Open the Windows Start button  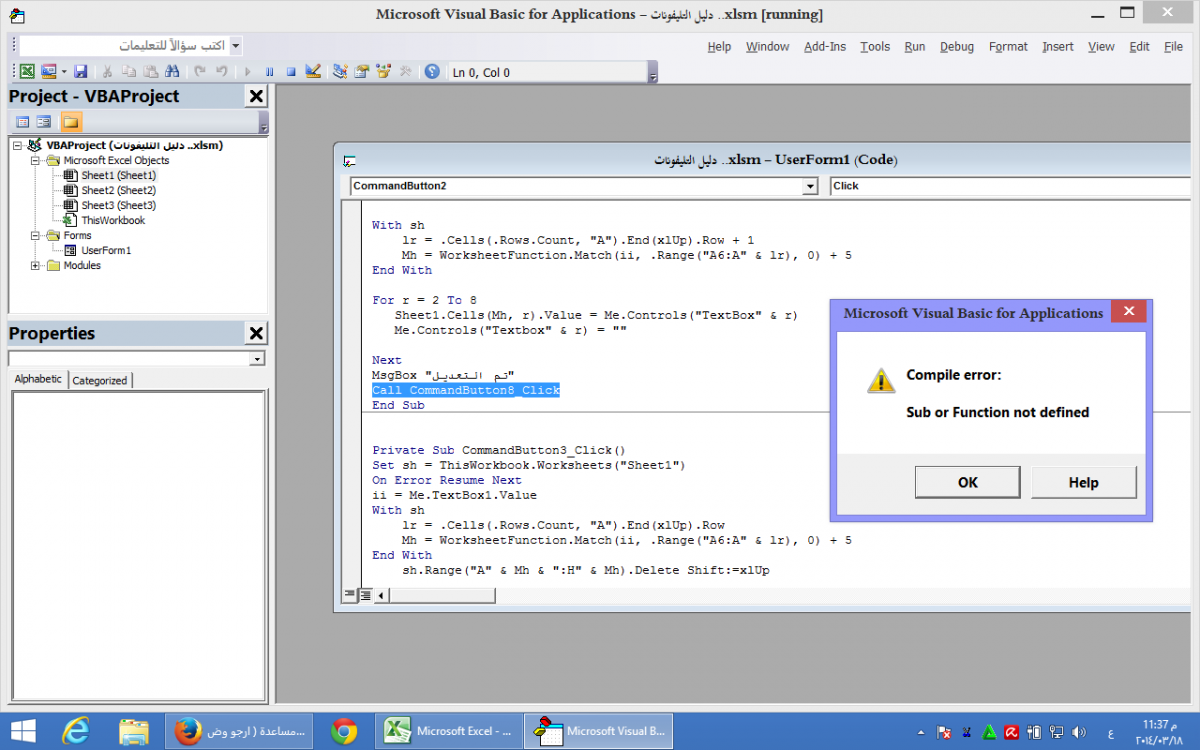pos(23,731)
